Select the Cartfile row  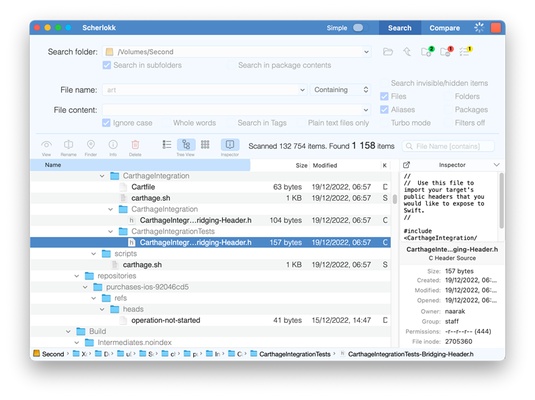tap(211, 187)
